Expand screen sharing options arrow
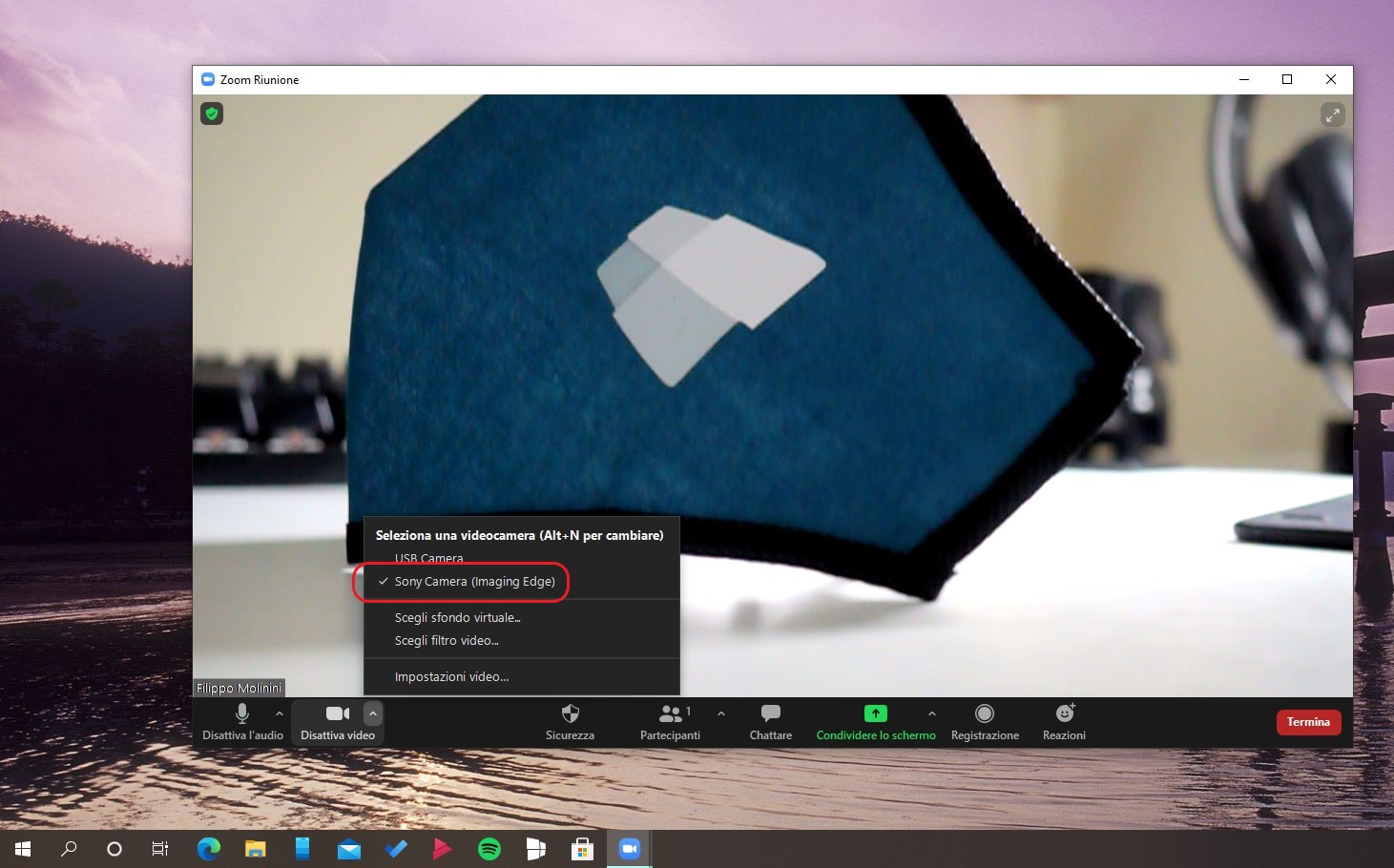 [x=932, y=713]
